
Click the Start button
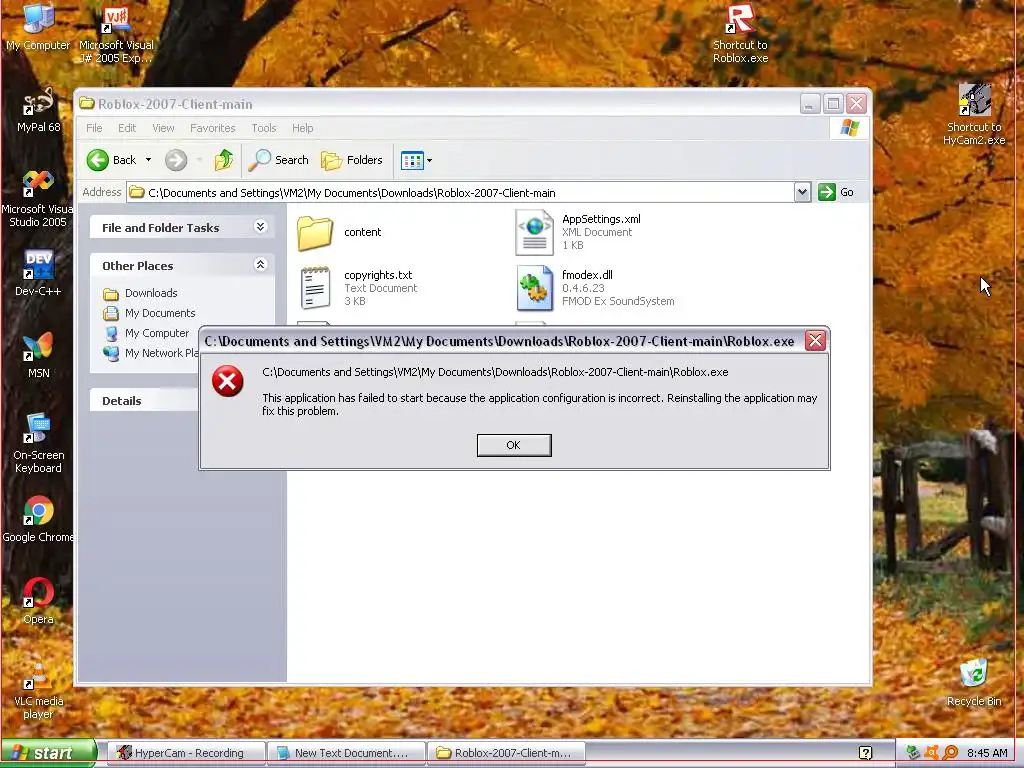click(x=47, y=753)
